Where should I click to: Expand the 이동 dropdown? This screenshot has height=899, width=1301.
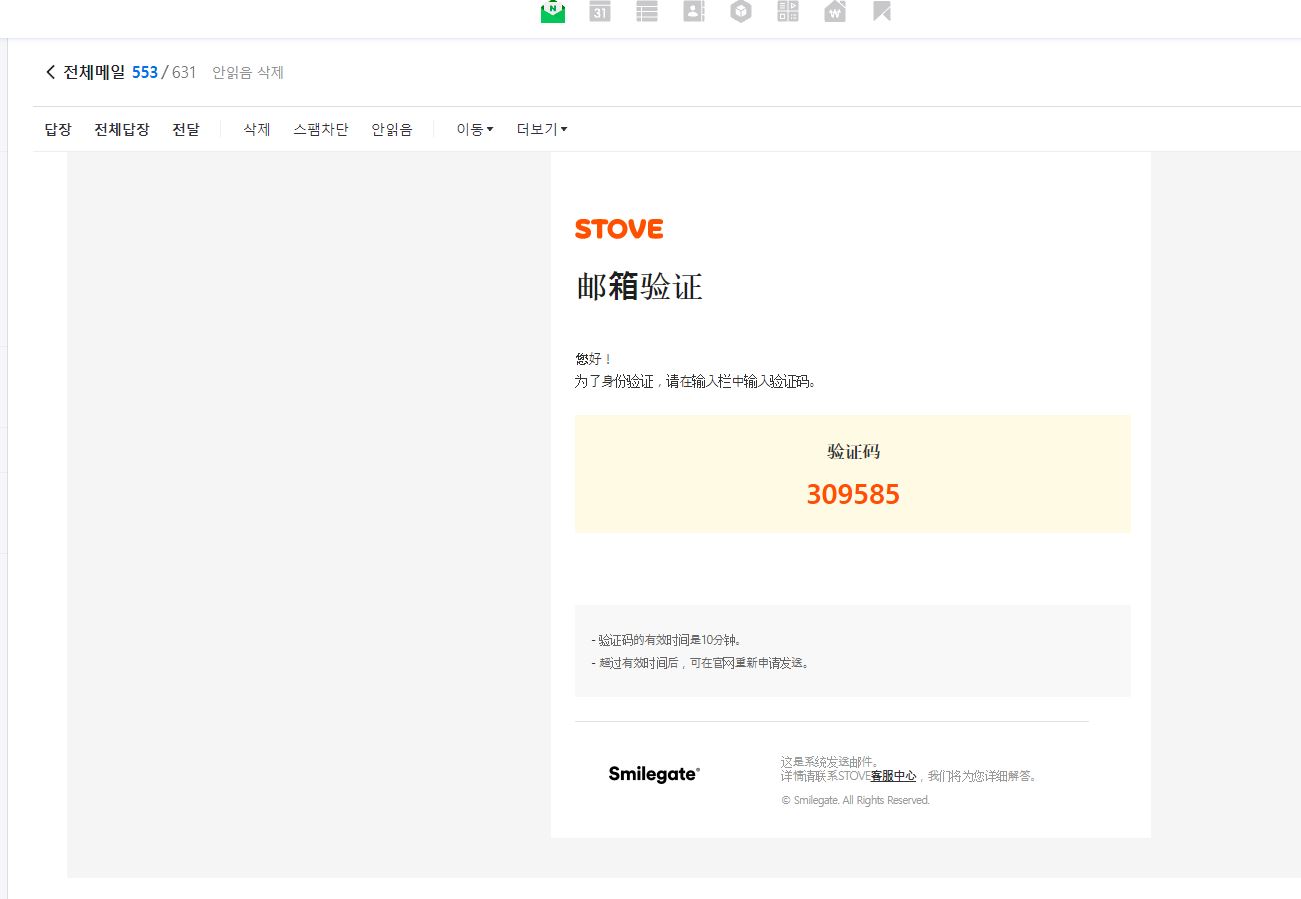pyautogui.click(x=475, y=129)
